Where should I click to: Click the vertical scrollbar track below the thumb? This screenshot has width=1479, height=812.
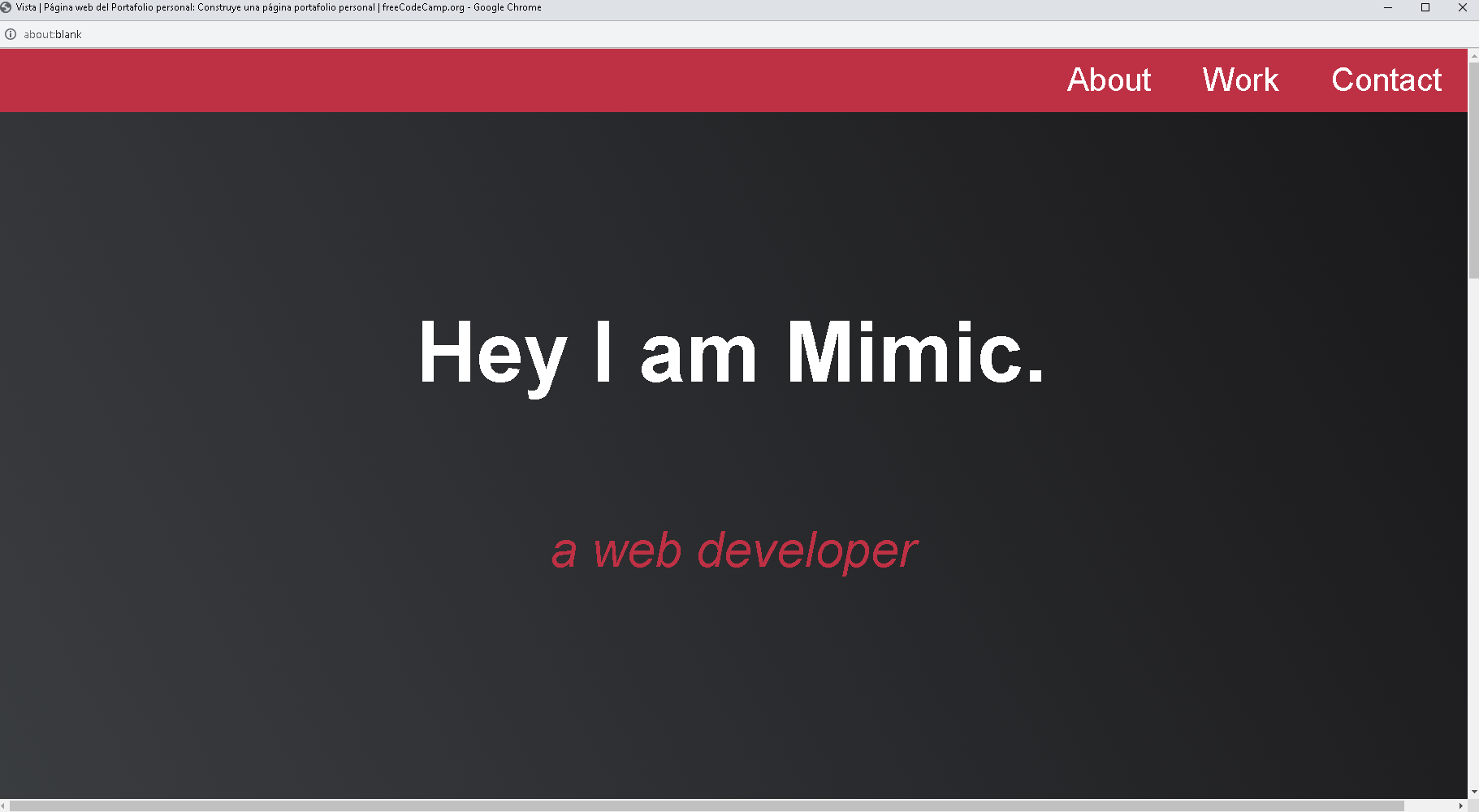[1473, 528]
